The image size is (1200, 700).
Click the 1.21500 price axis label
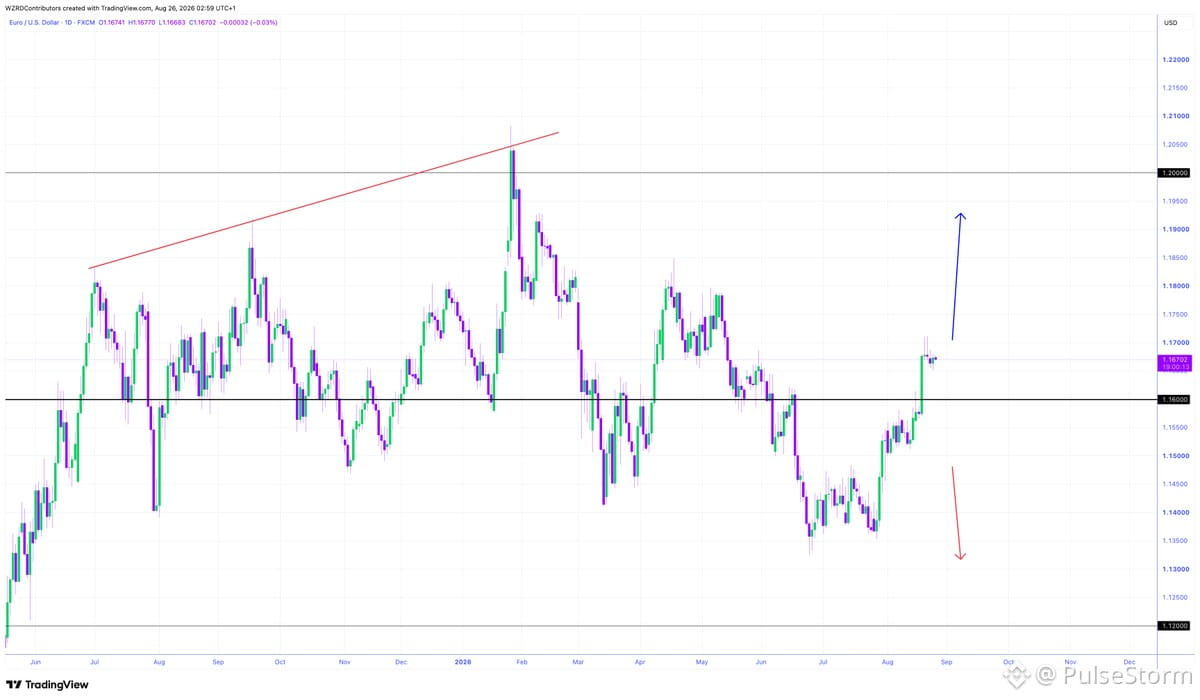tap(1174, 88)
